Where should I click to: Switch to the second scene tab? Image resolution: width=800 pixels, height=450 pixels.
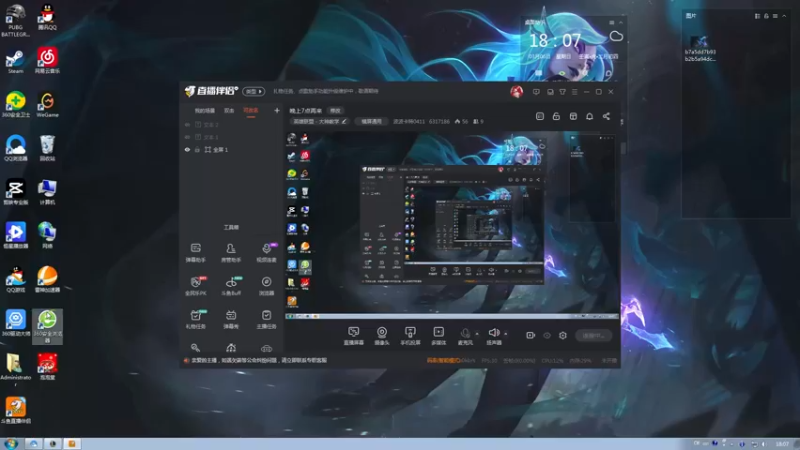coord(229,111)
